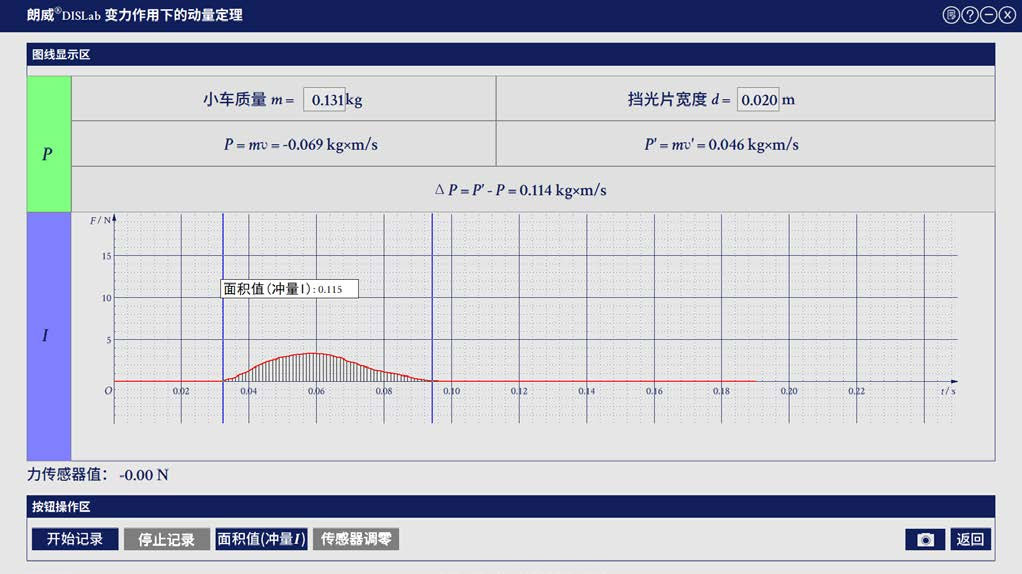Image resolution: width=1022 pixels, height=574 pixels.
Task: Select the blue I impulse panel label
Action: click(x=48, y=336)
